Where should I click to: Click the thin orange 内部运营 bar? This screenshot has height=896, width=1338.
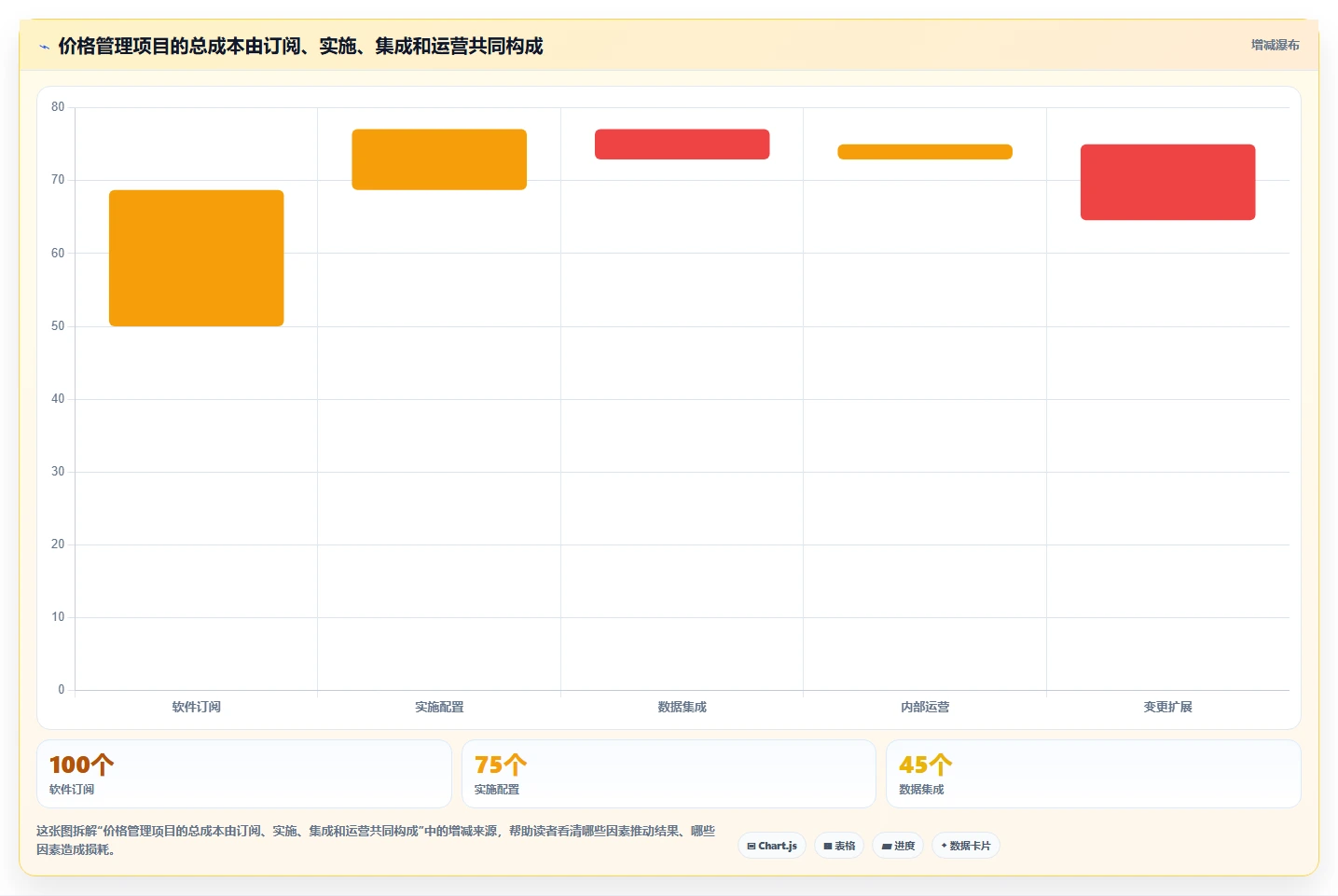point(925,152)
